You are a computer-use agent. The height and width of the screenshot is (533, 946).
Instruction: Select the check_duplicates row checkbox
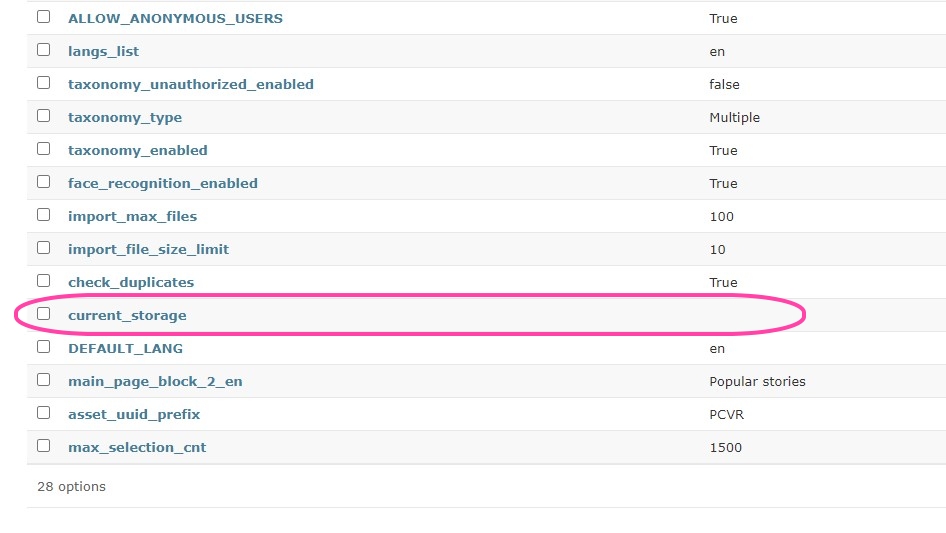[43, 281]
